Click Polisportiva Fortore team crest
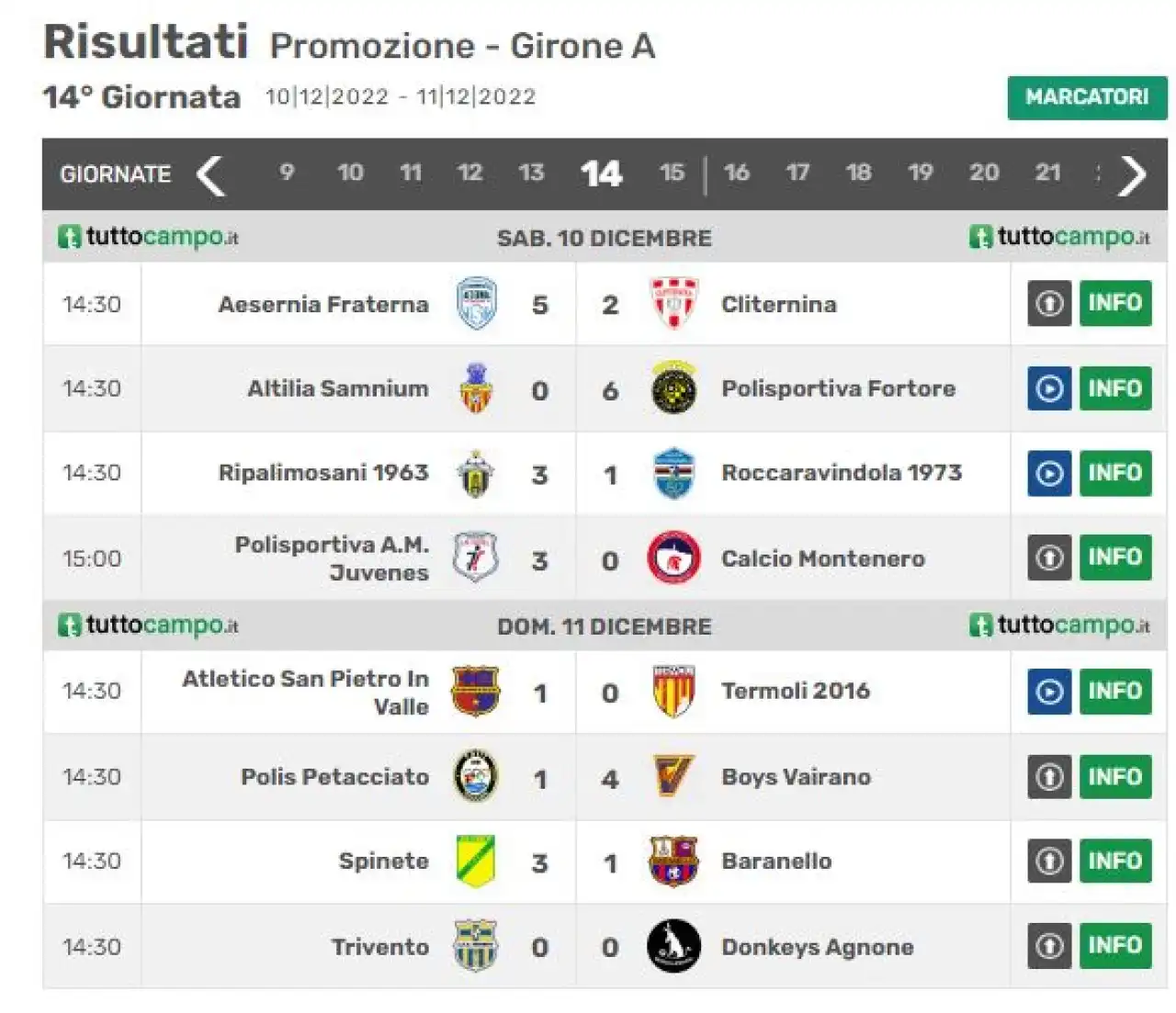The image size is (1176, 1013). coord(673,388)
